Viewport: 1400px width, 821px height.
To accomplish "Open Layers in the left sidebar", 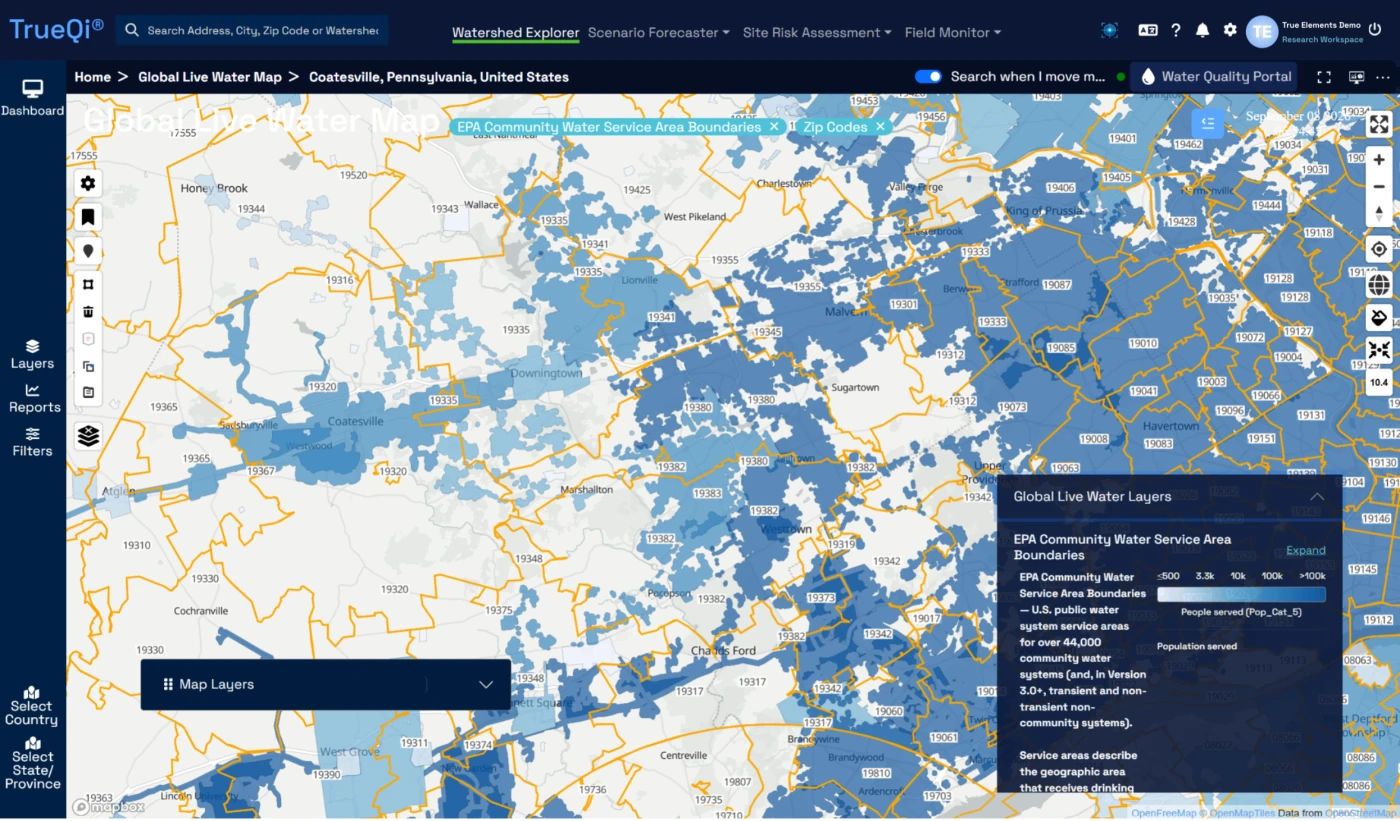I will pos(33,354).
